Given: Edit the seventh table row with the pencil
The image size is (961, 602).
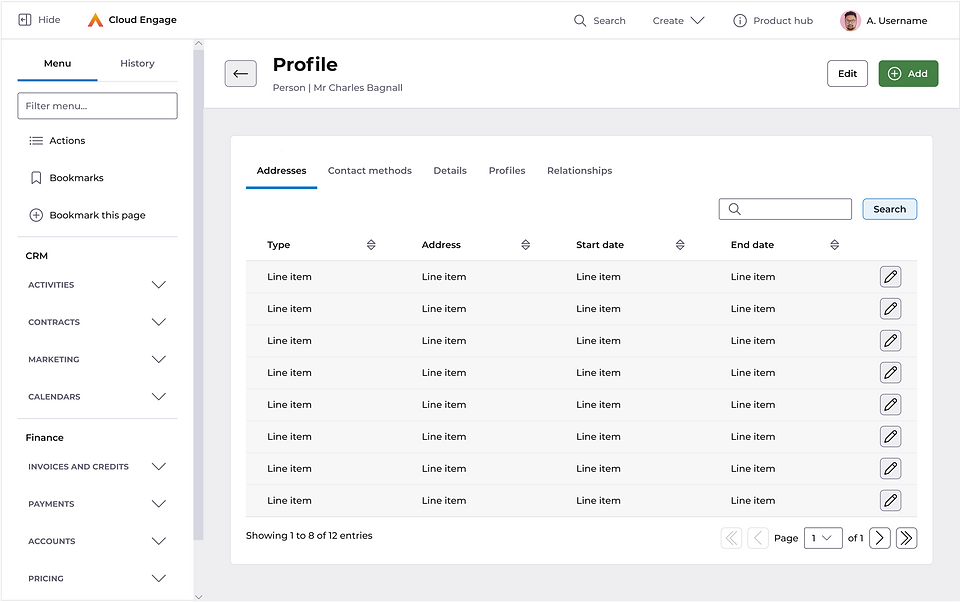Looking at the screenshot, I should 891,468.
